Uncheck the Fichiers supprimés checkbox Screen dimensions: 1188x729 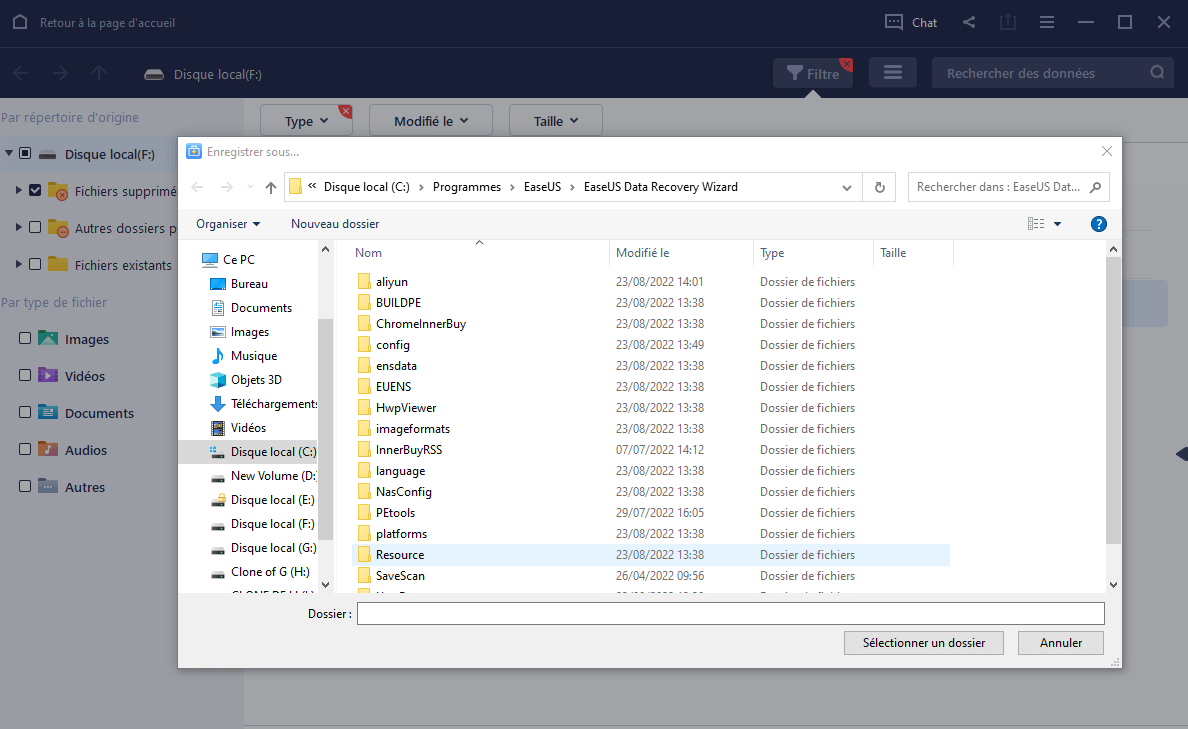coord(36,190)
